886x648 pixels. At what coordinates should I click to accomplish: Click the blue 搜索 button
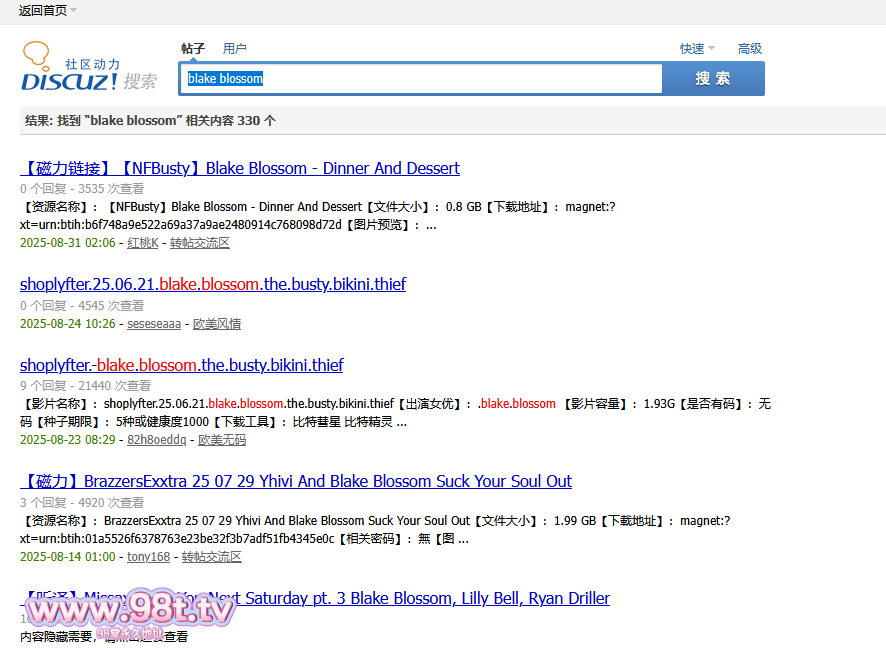click(713, 79)
